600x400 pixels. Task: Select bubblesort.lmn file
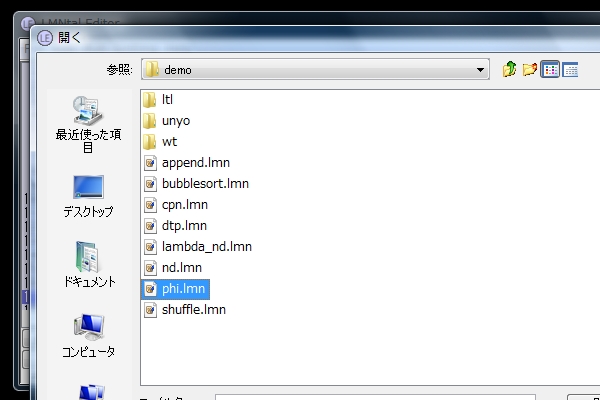coord(204,184)
